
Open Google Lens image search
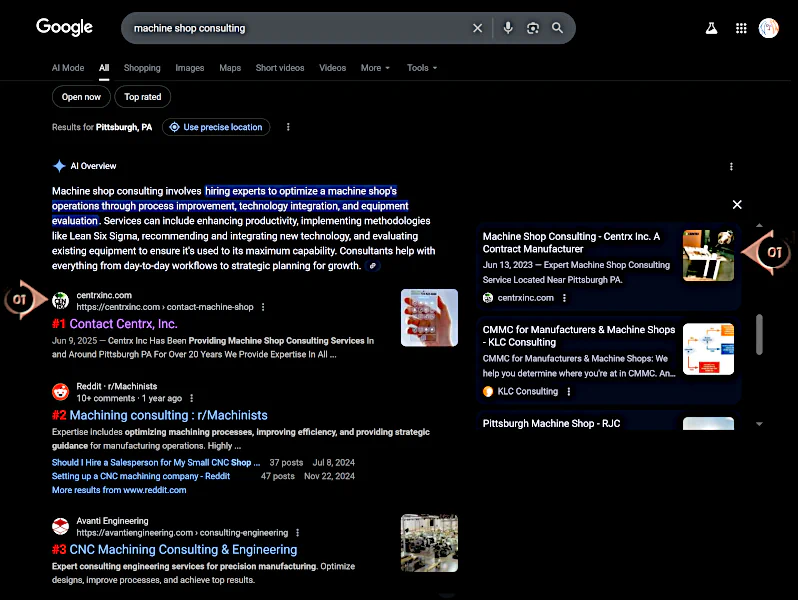[x=533, y=28]
